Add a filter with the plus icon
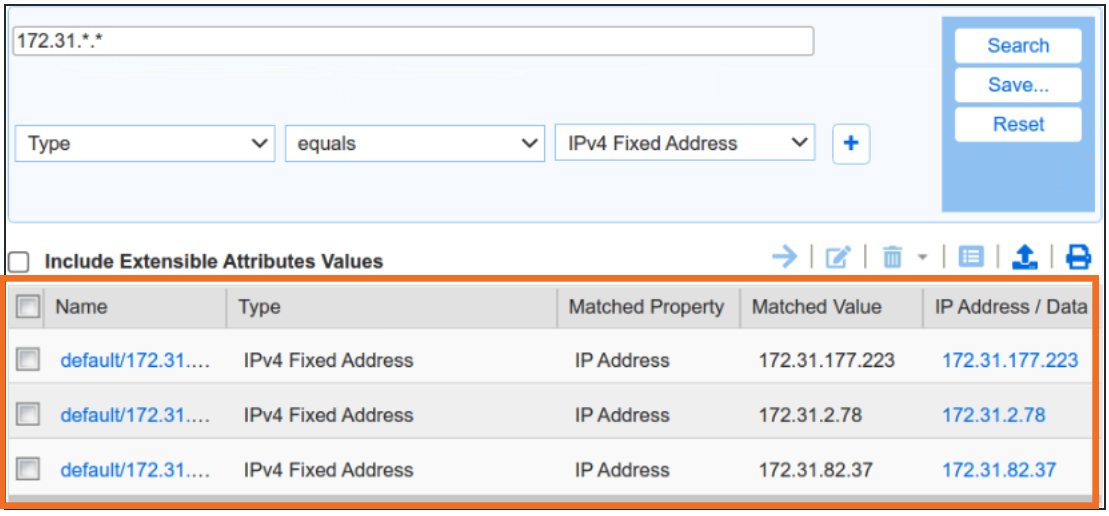Viewport: 1109px width, 516px height. [851, 144]
